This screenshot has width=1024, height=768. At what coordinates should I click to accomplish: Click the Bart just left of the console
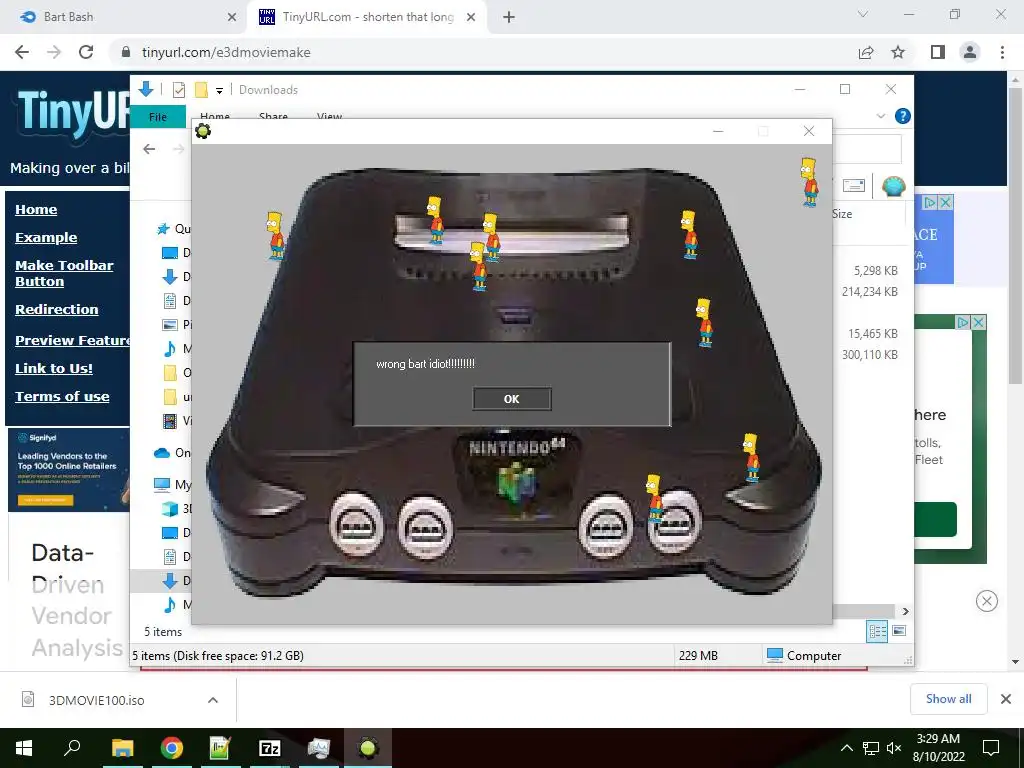275,235
